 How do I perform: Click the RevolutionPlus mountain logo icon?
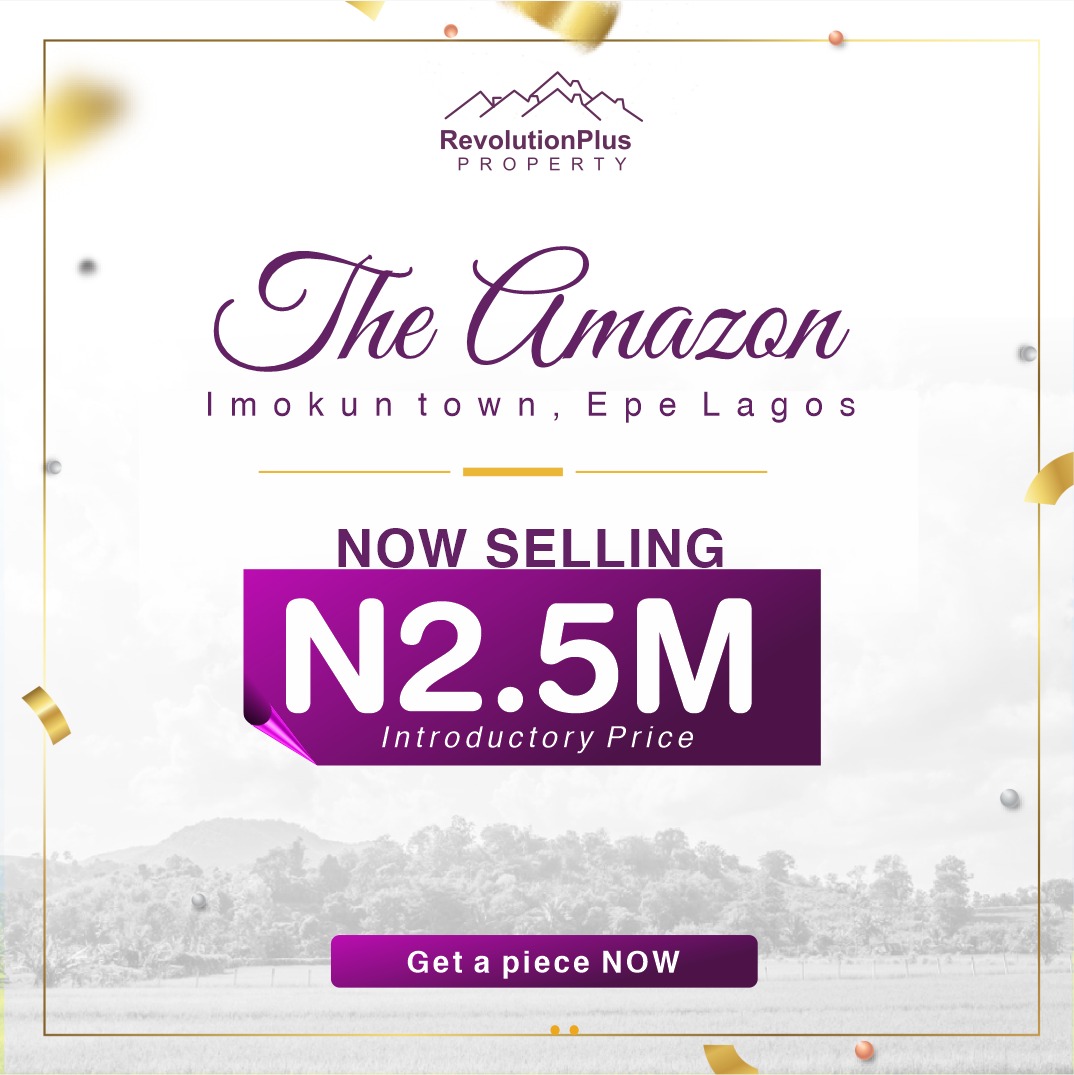click(543, 98)
